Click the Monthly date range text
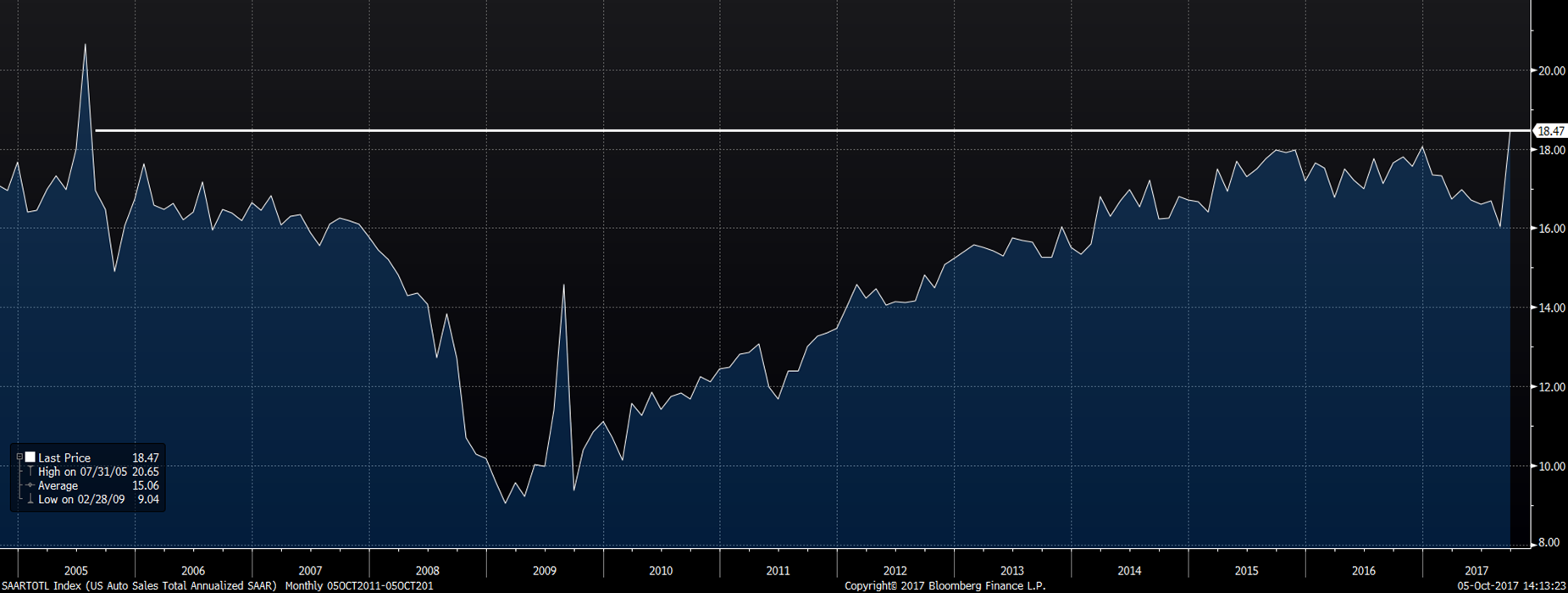Screen dimensions: 1568x593 point(359,586)
